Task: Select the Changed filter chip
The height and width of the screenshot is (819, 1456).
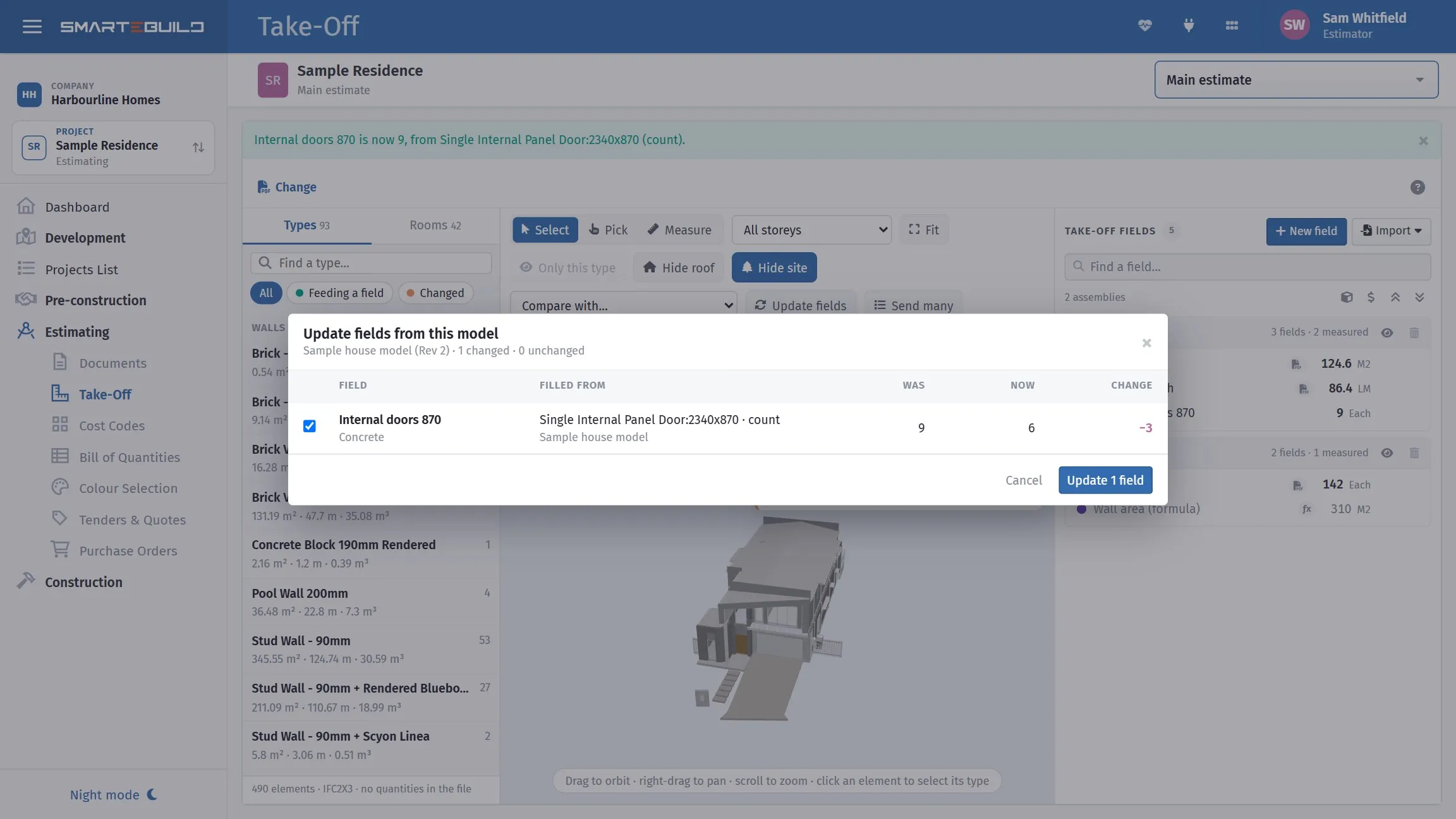Action: click(435, 293)
